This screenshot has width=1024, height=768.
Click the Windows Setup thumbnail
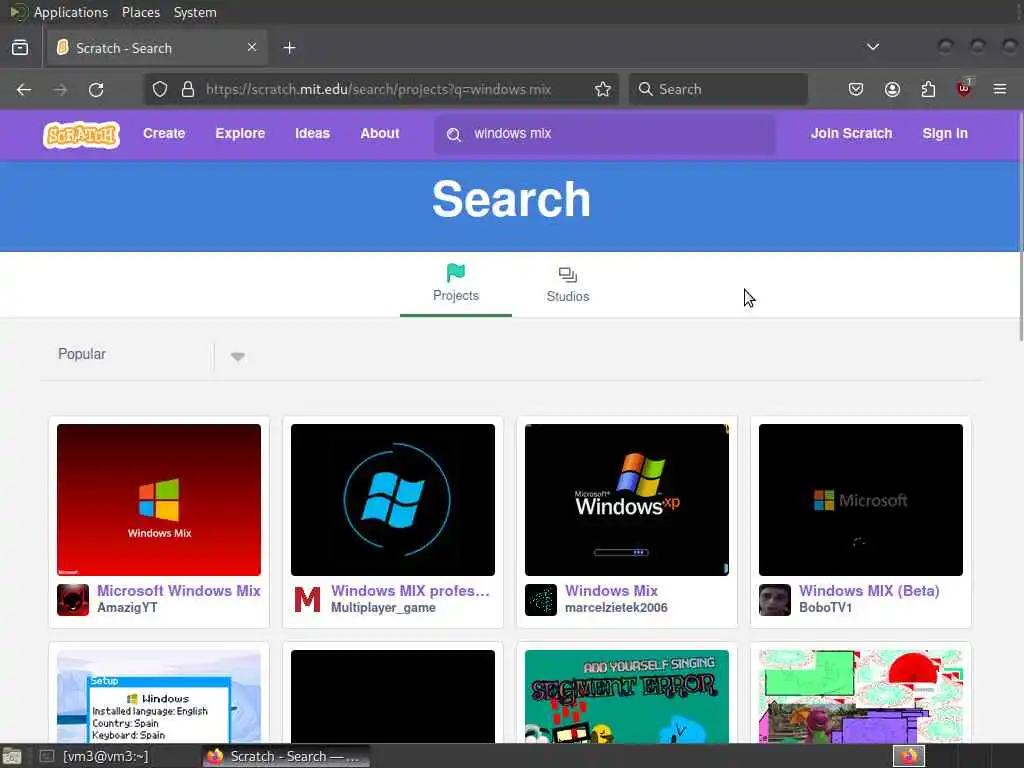[x=159, y=696]
